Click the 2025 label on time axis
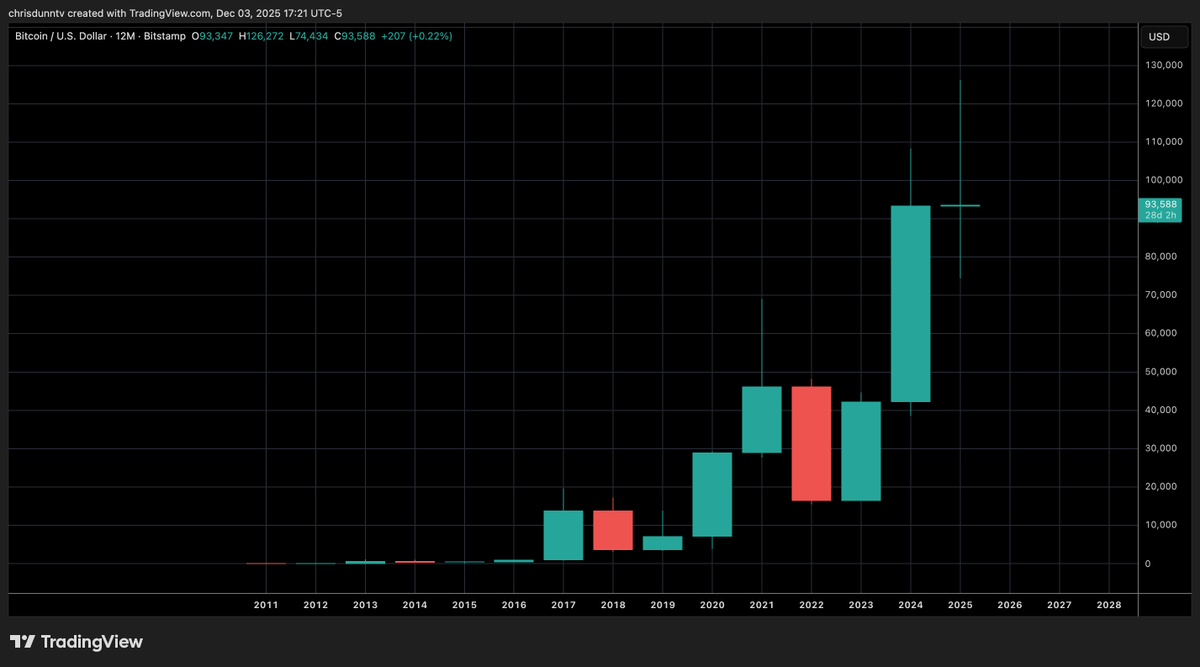 click(x=960, y=604)
